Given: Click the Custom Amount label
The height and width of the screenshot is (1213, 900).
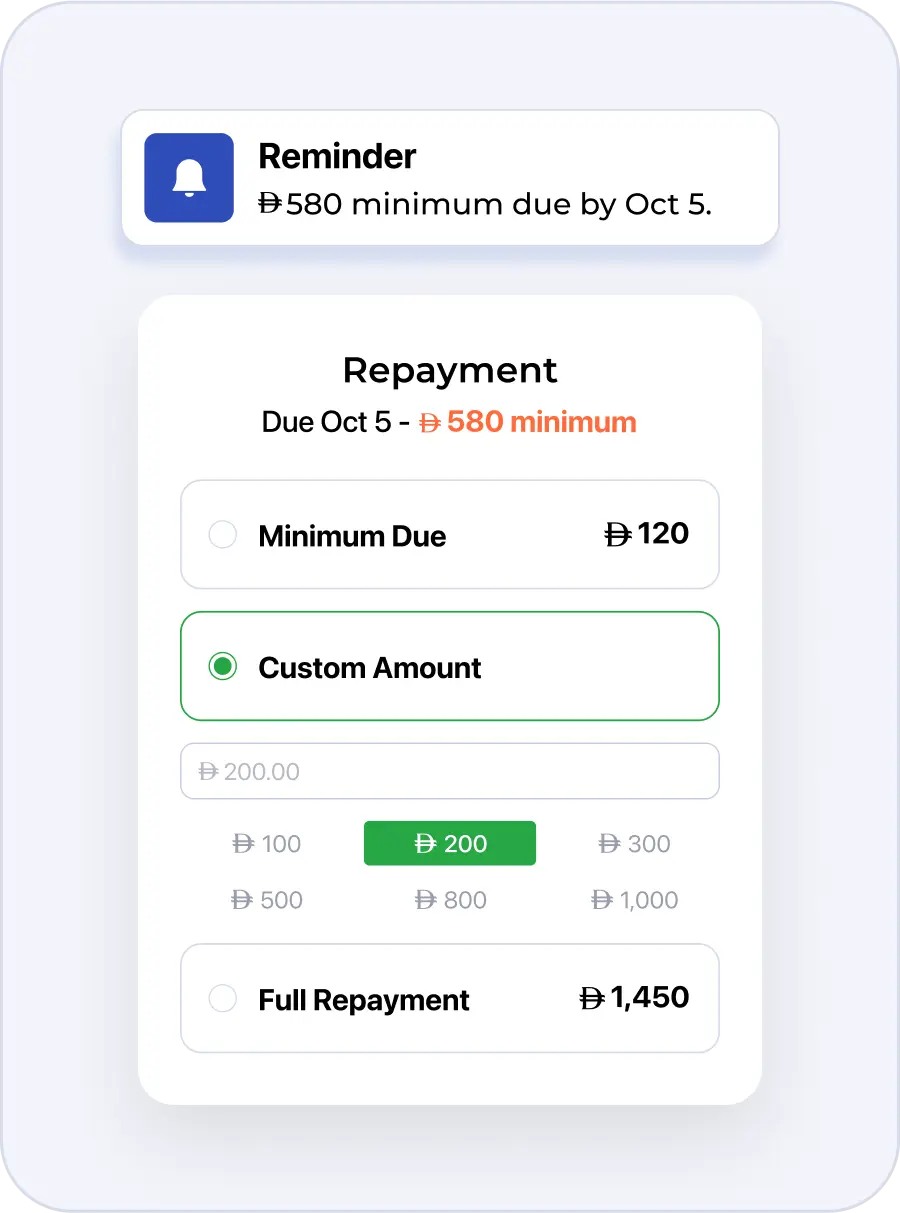Looking at the screenshot, I should coord(370,668).
